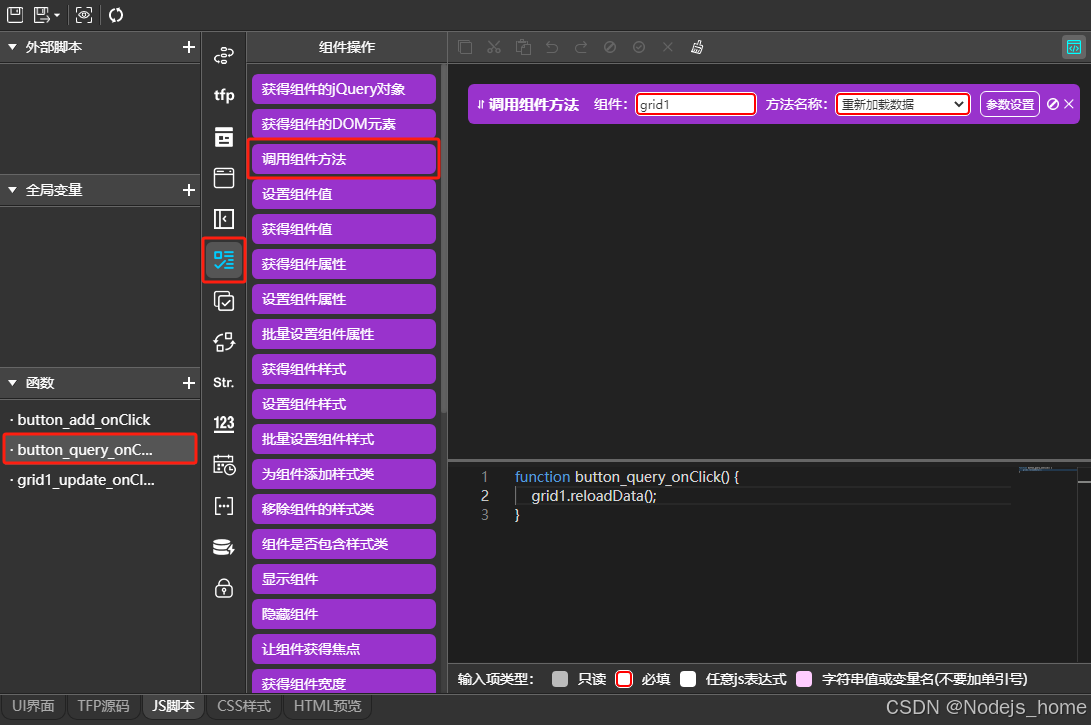Click the save icon in top toolbar

point(15,15)
